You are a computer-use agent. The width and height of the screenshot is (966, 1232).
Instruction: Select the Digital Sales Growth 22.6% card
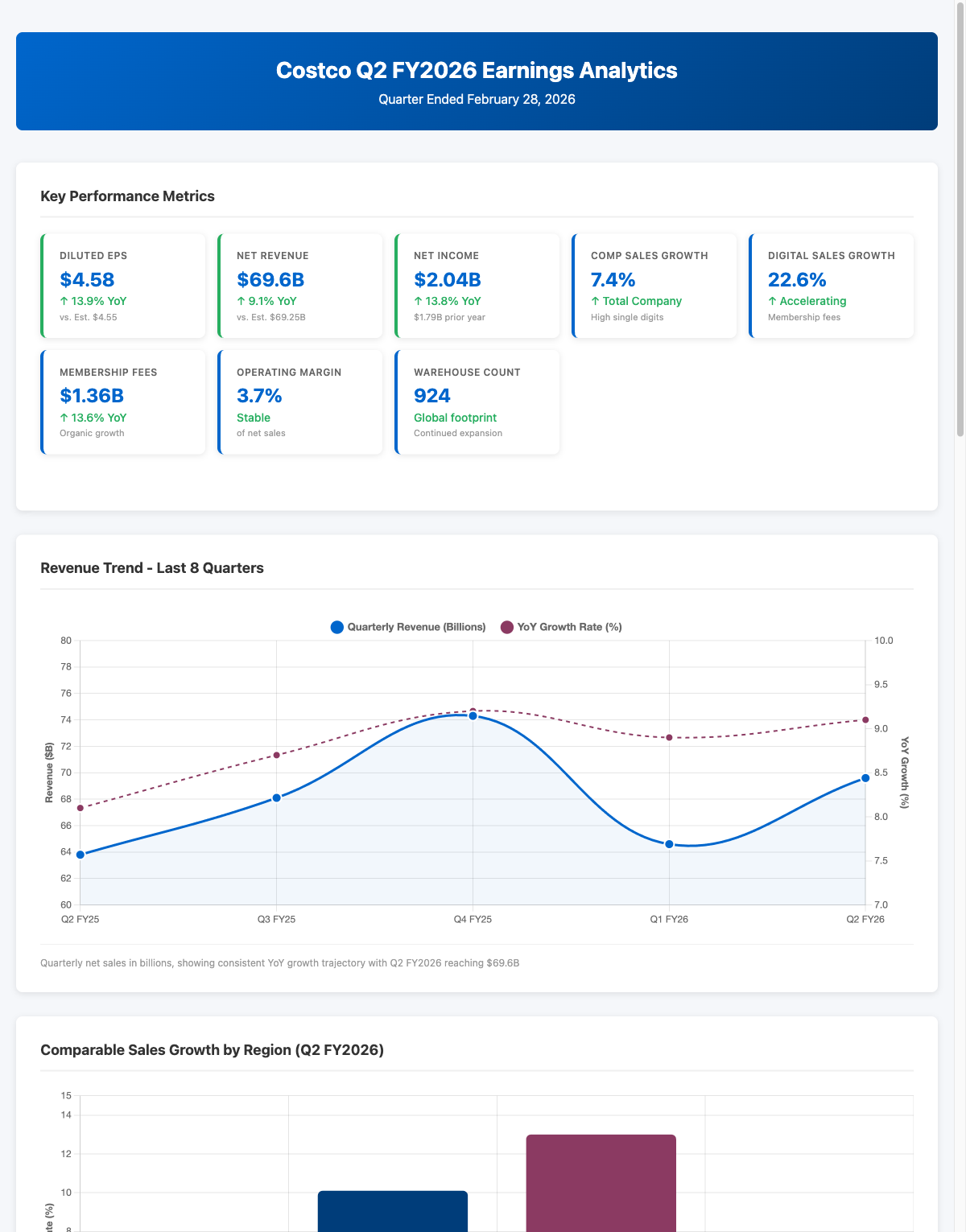(832, 286)
